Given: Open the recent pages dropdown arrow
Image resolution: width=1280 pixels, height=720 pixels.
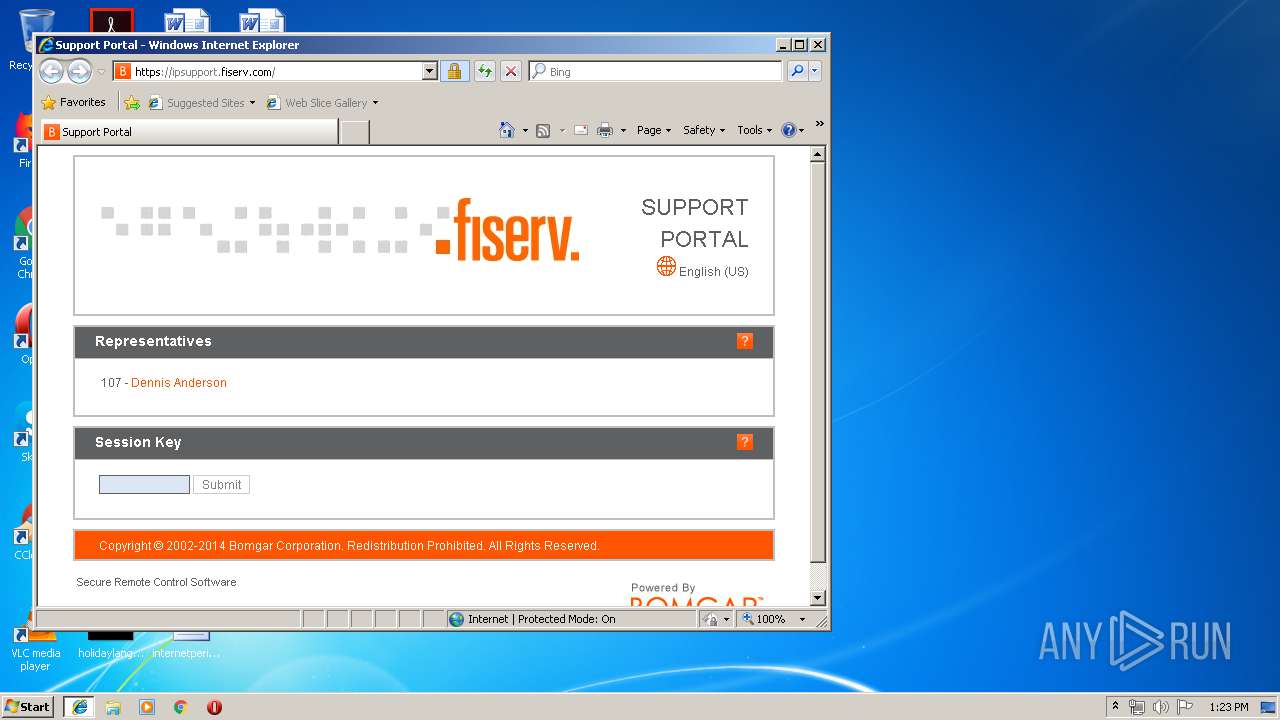Looking at the screenshot, I should coord(101,72).
